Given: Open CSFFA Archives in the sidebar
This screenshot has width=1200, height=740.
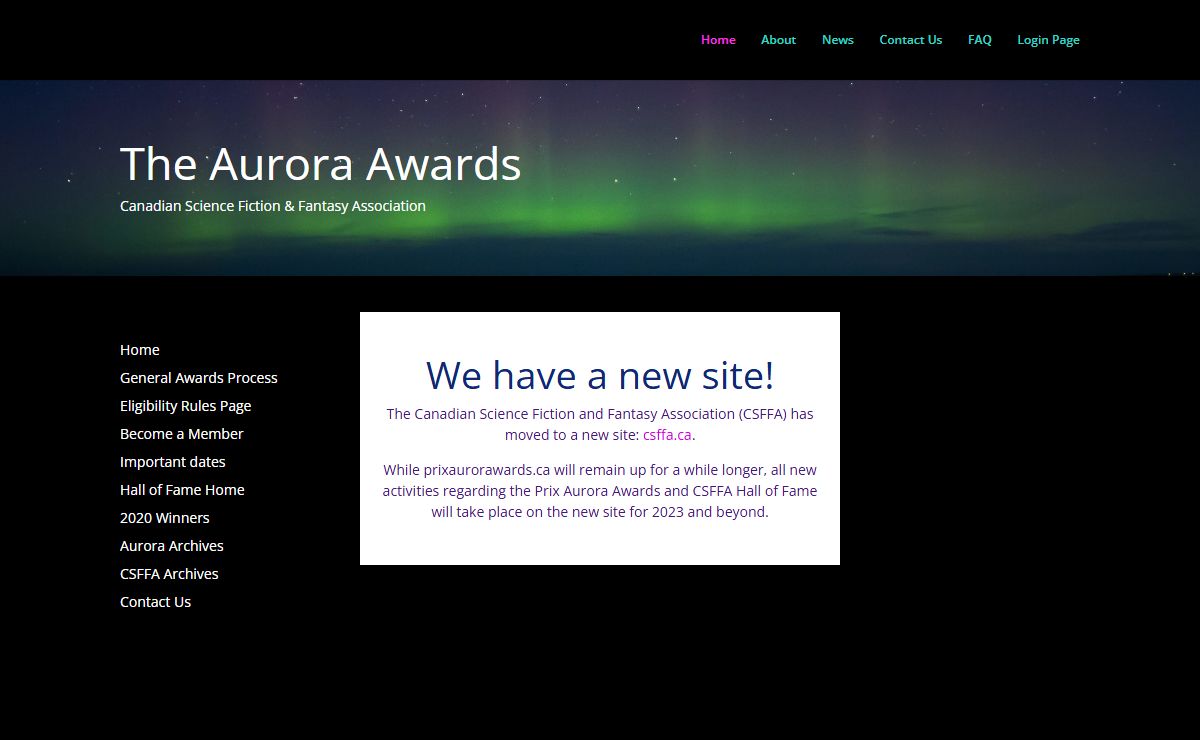Looking at the screenshot, I should (169, 574).
